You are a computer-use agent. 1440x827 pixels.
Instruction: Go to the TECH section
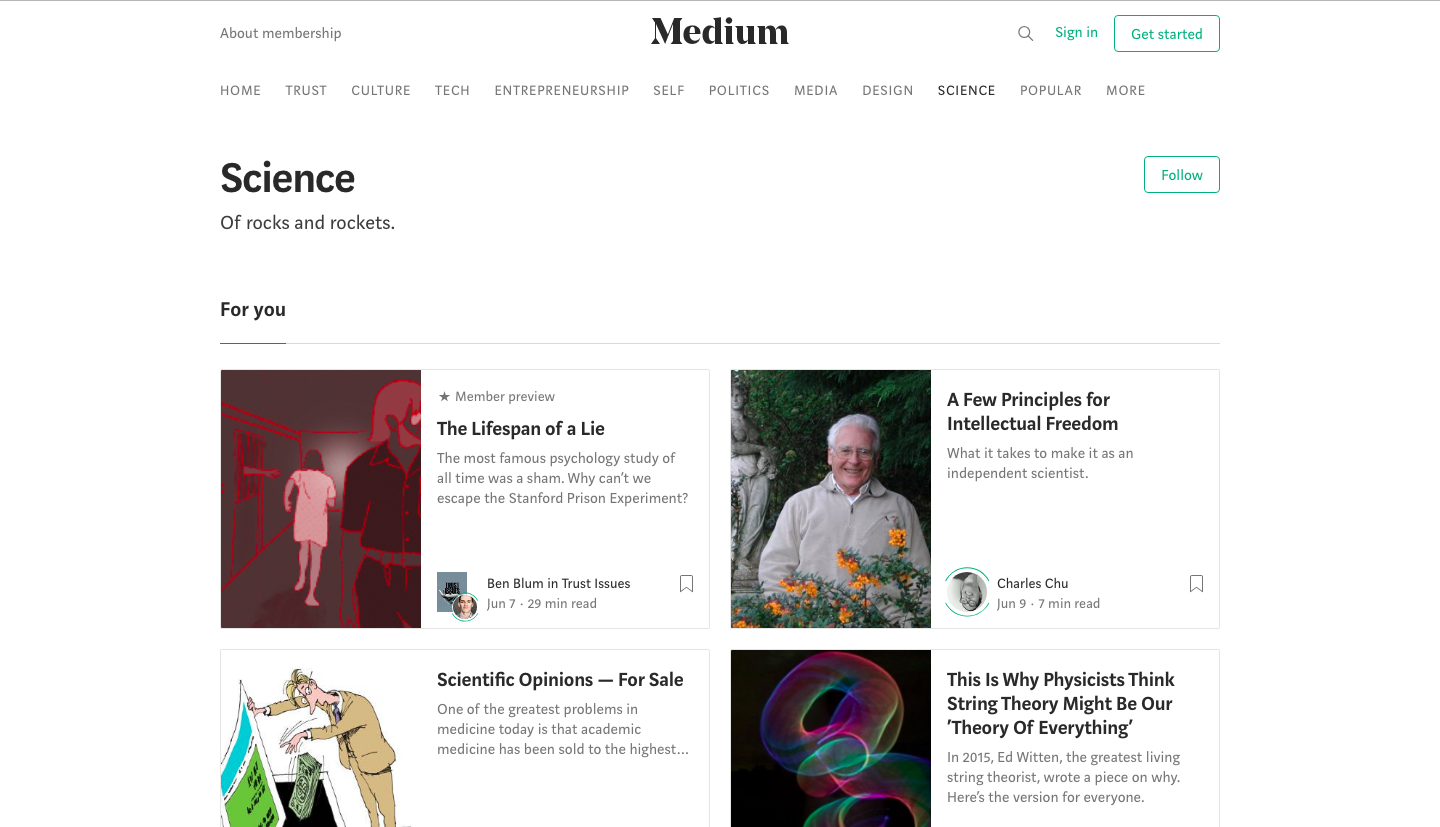pyautogui.click(x=452, y=90)
